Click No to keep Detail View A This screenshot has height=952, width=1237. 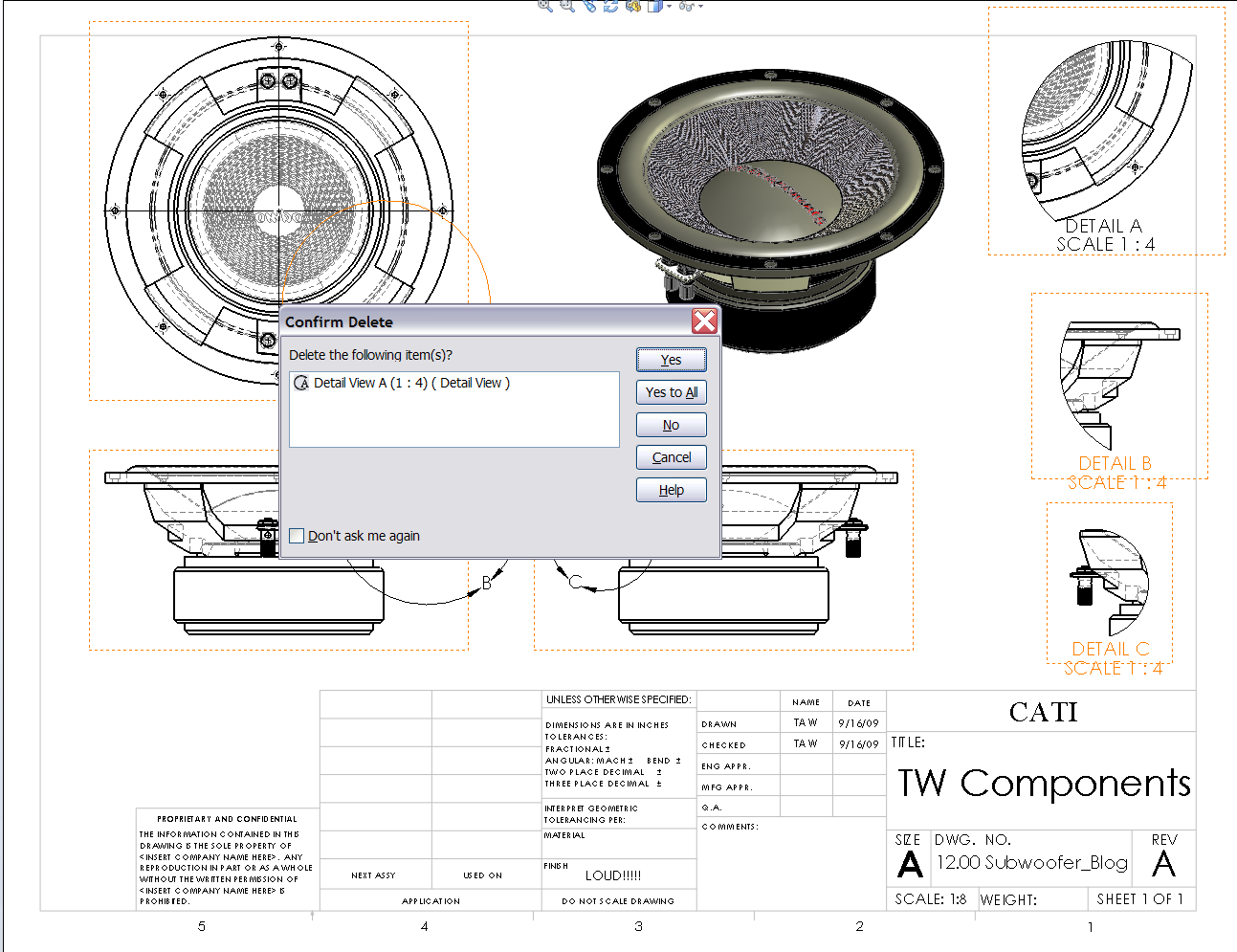click(671, 425)
